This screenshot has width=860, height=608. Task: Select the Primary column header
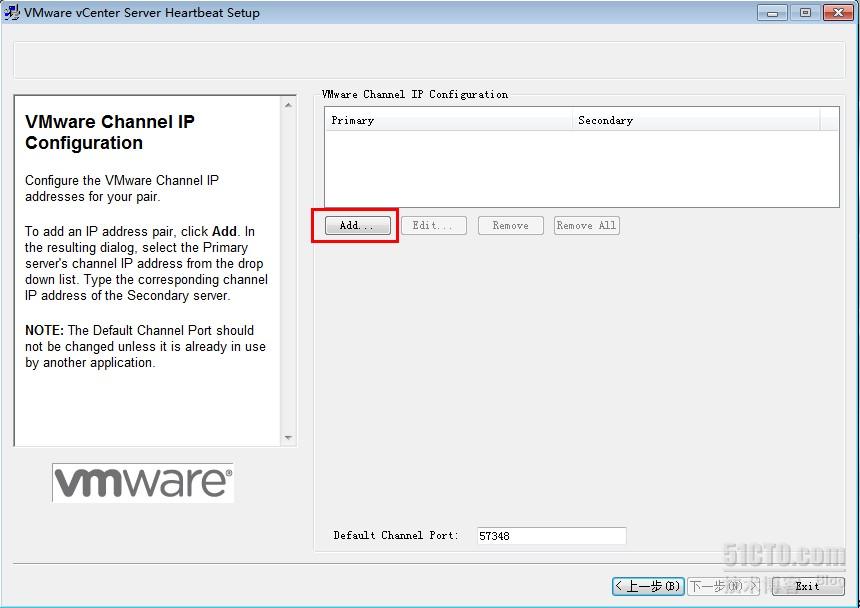click(449, 120)
